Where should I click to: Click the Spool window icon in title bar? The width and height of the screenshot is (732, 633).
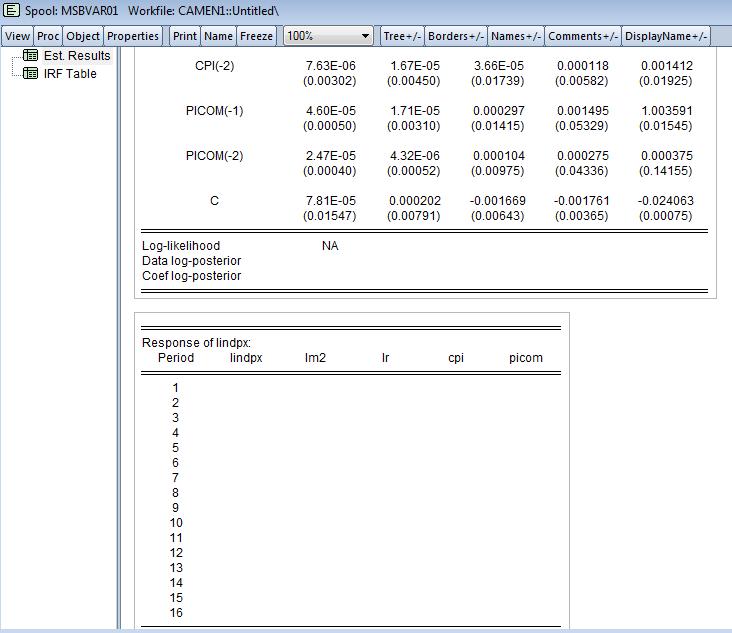tap(11, 10)
